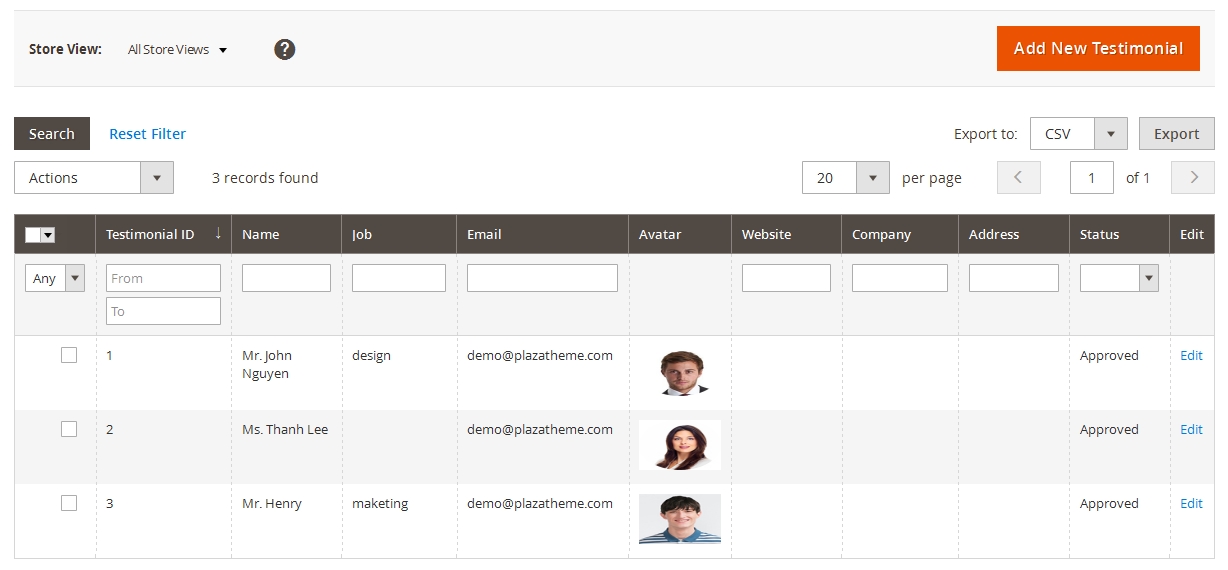Open the CSV export format dropdown
The width and height of the screenshot is (1228, 570).
1078,134
